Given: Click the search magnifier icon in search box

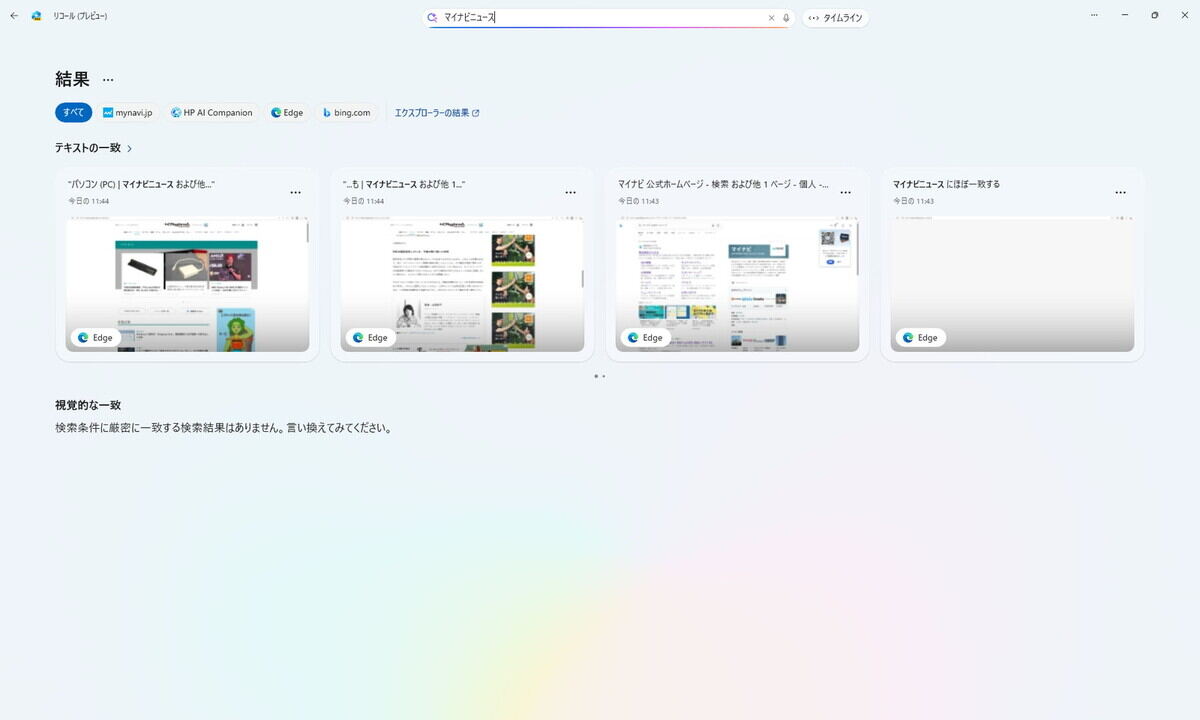Looking at the screenshot, I should (432, 17).
